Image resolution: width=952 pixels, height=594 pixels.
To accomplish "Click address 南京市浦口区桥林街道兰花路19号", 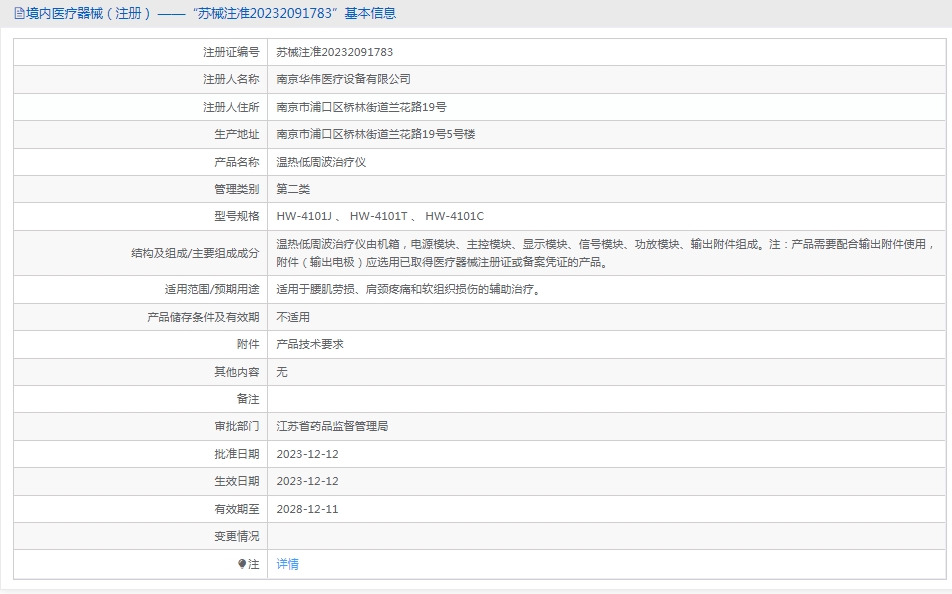I will [361, 108].
